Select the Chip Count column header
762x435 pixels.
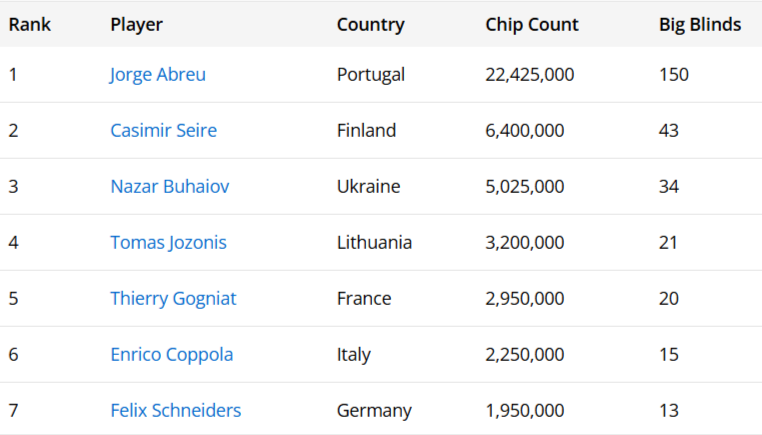tap(532, 25)
